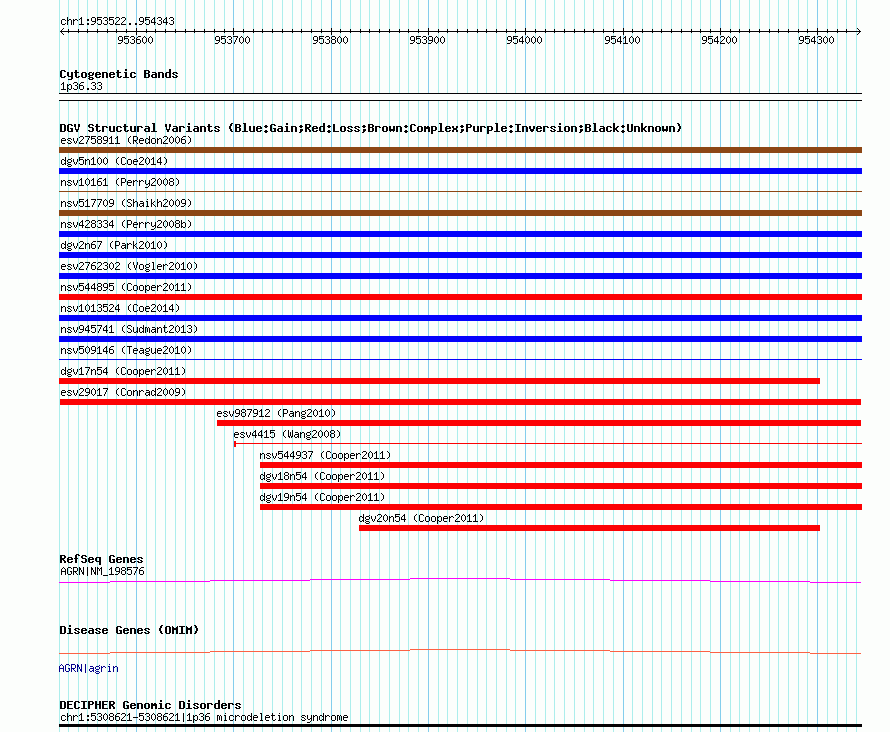Click the 1p36.33 cytogenetic band label
This screenshot has width=890, height=732.
[81, 86]
